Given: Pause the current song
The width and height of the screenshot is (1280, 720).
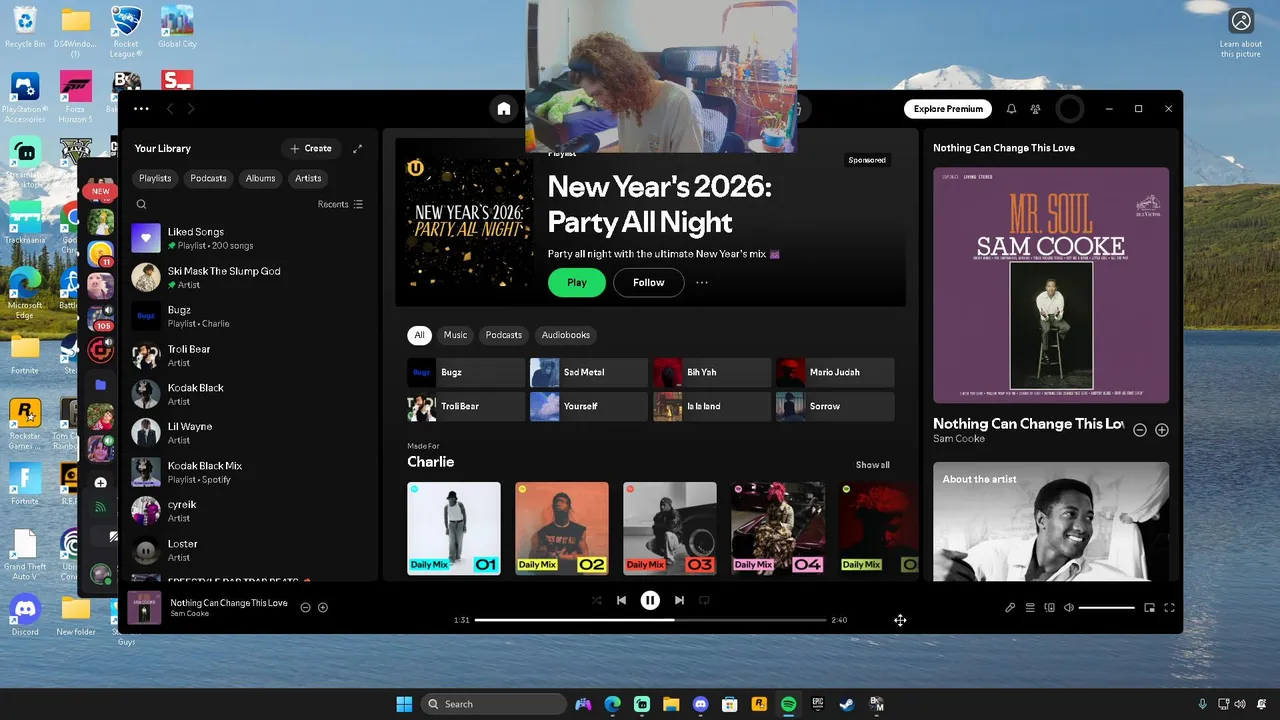Looking at the screenshot, I should 650,600.
